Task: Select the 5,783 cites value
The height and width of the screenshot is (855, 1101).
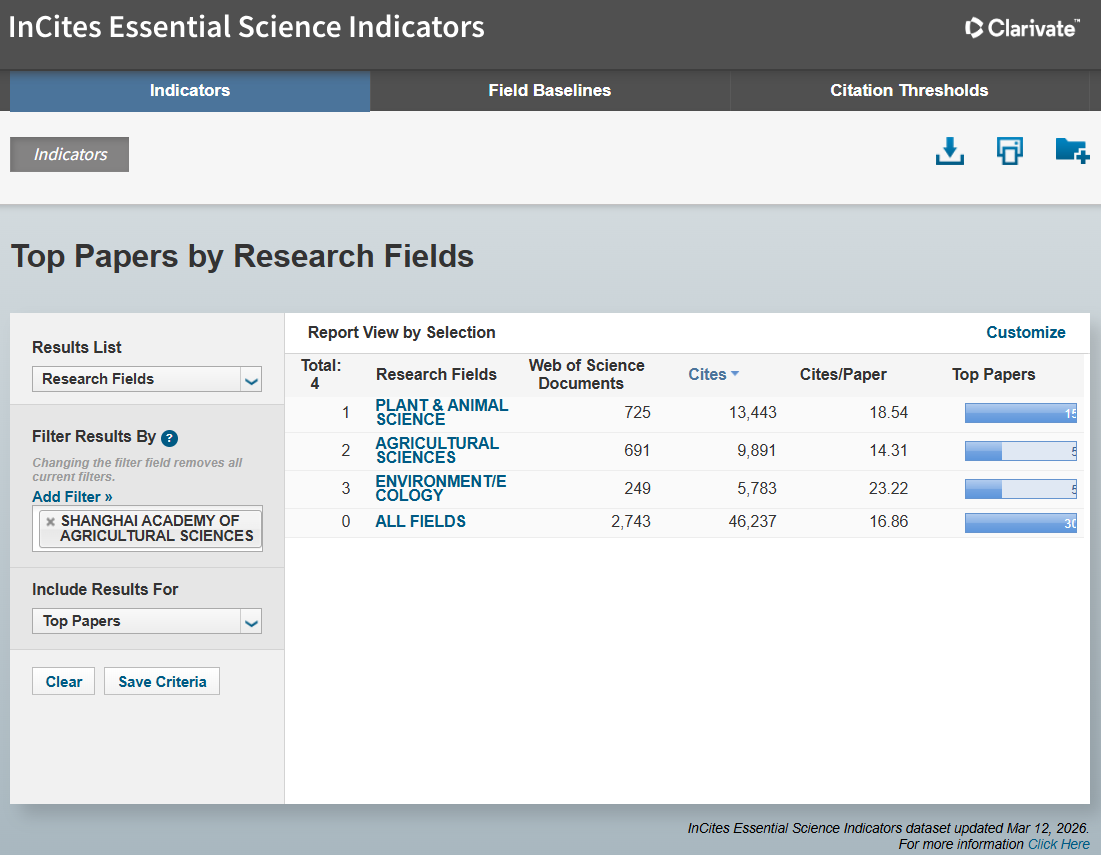Action: click(756, 489)
